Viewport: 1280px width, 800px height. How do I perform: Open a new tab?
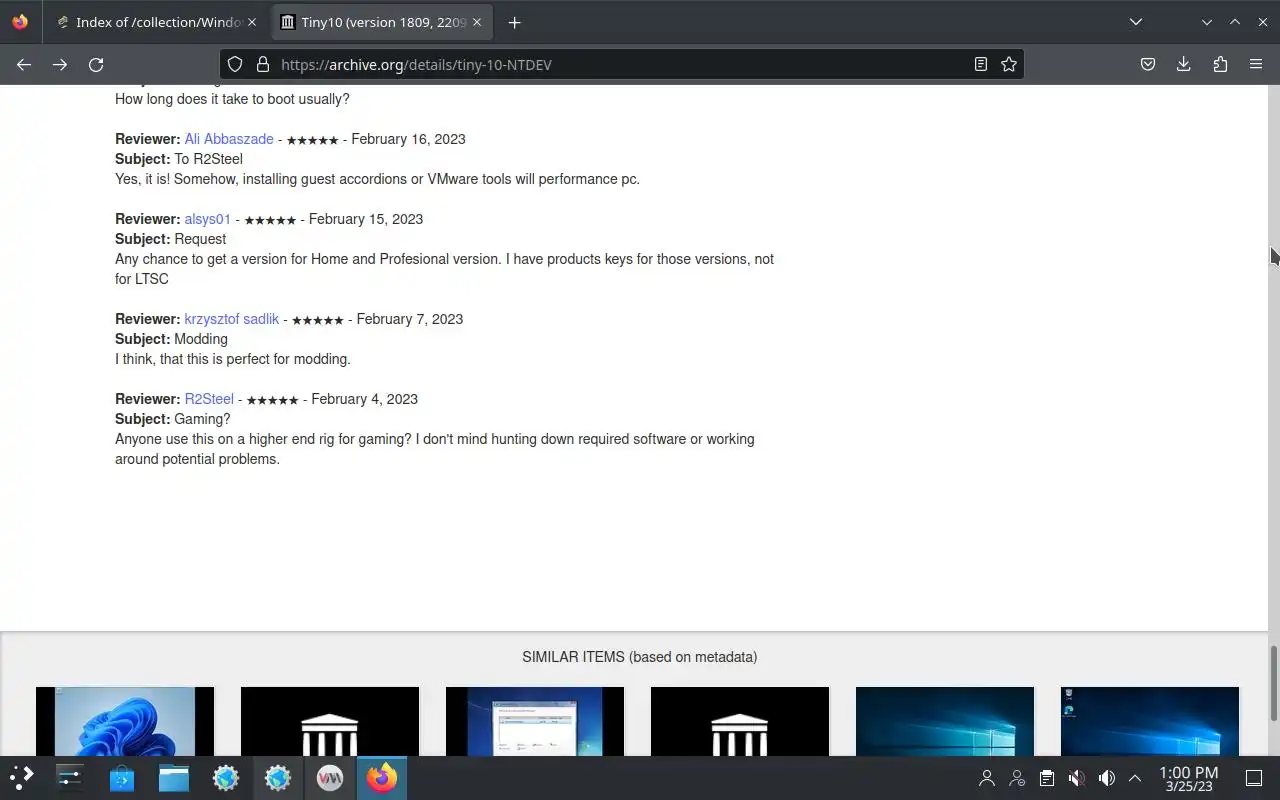click(514, 22)
